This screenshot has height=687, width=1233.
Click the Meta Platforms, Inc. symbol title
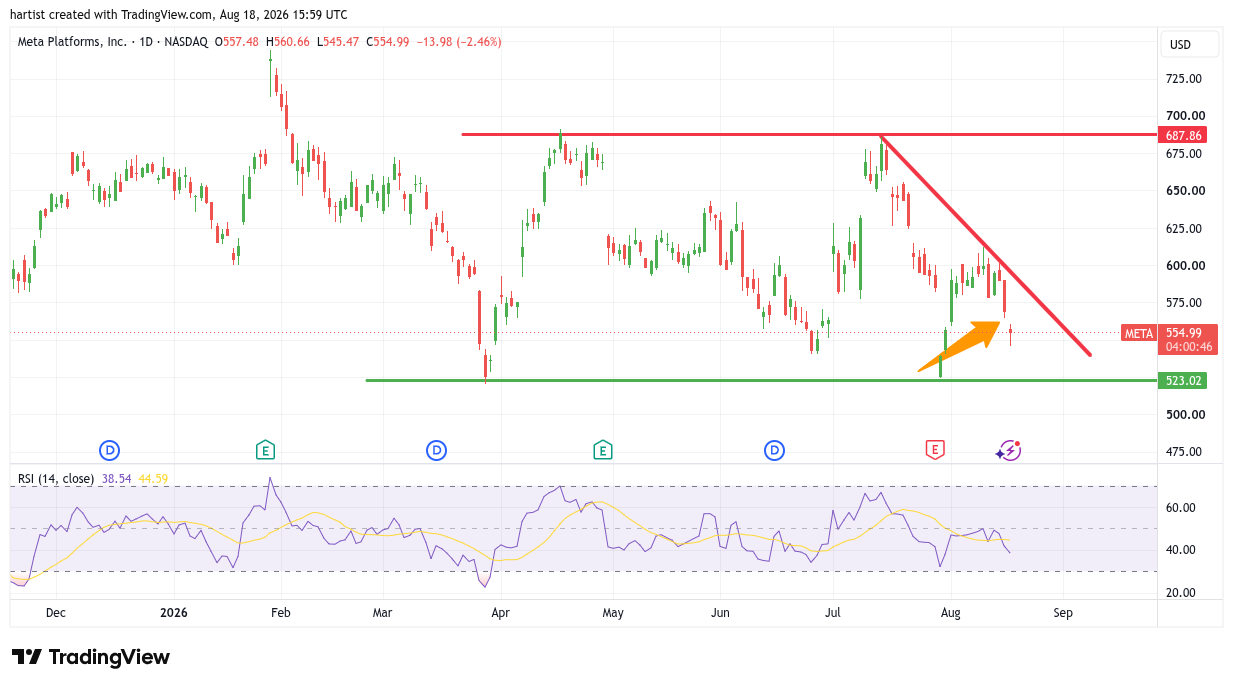click(x=72, y=42)
